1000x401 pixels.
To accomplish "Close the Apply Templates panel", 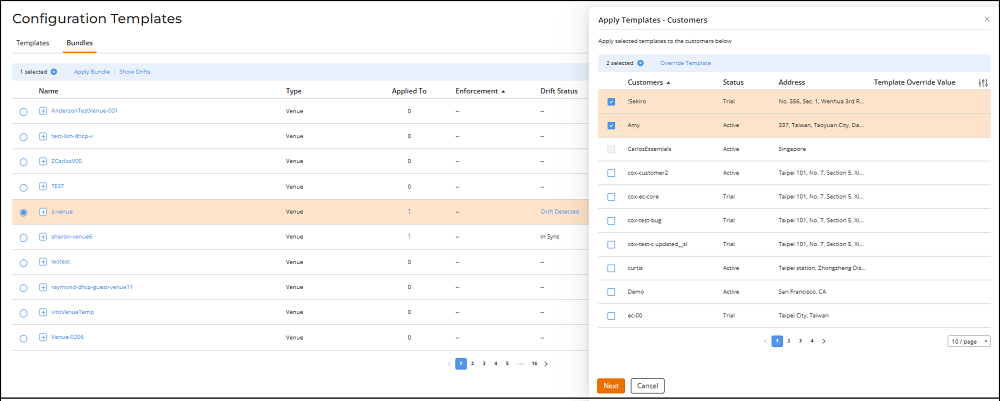I will 987,19.
